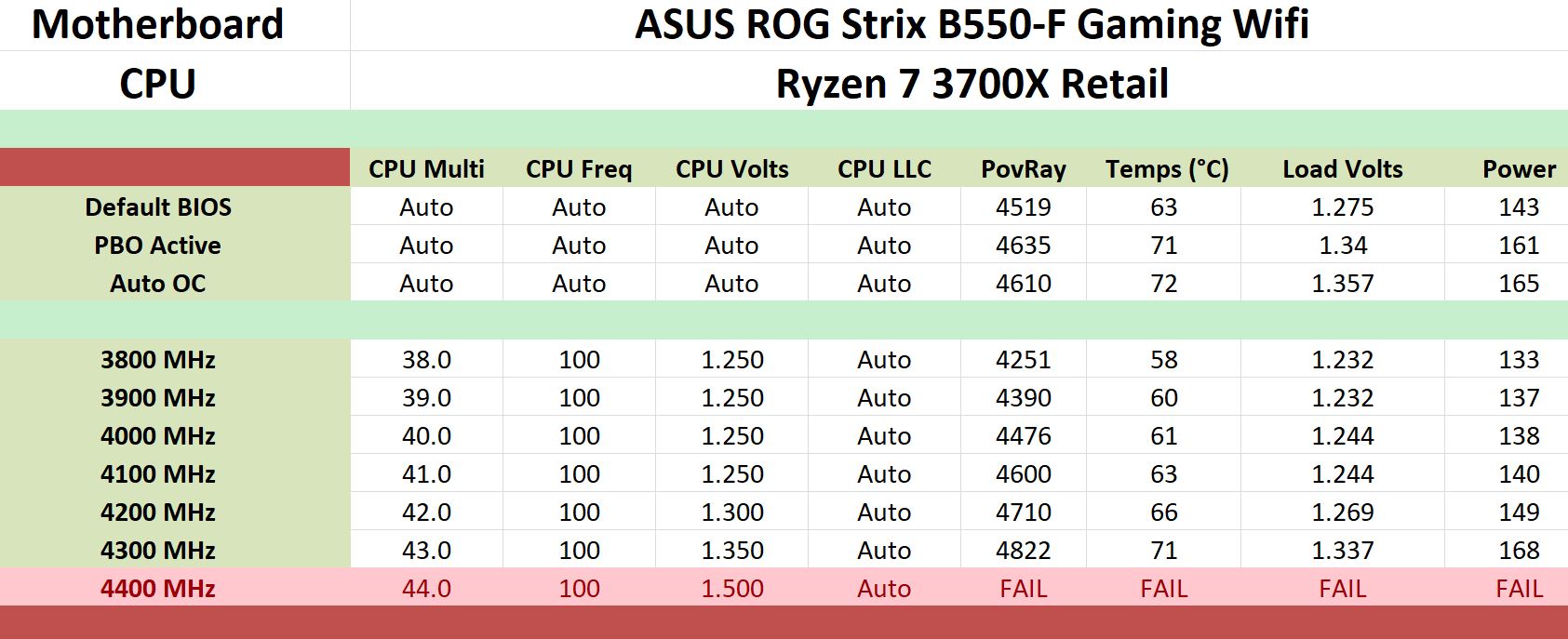Select the CPU Multi column header
This screenshot has height=639, width=1568.
pyautogui.click(x=426, y=169)
